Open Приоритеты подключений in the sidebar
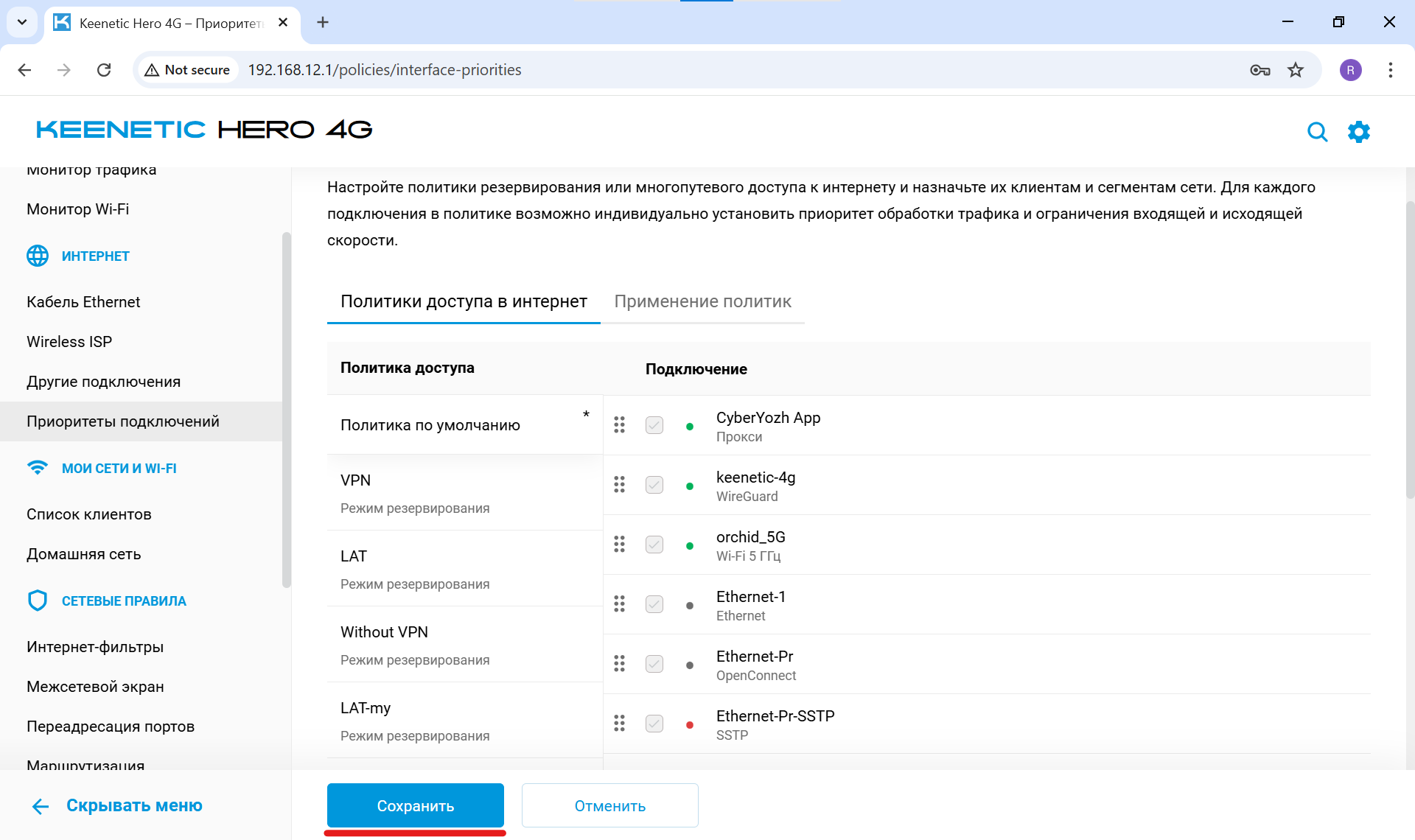This screenshot has height=840, width=1415. [x=122, y=421]
